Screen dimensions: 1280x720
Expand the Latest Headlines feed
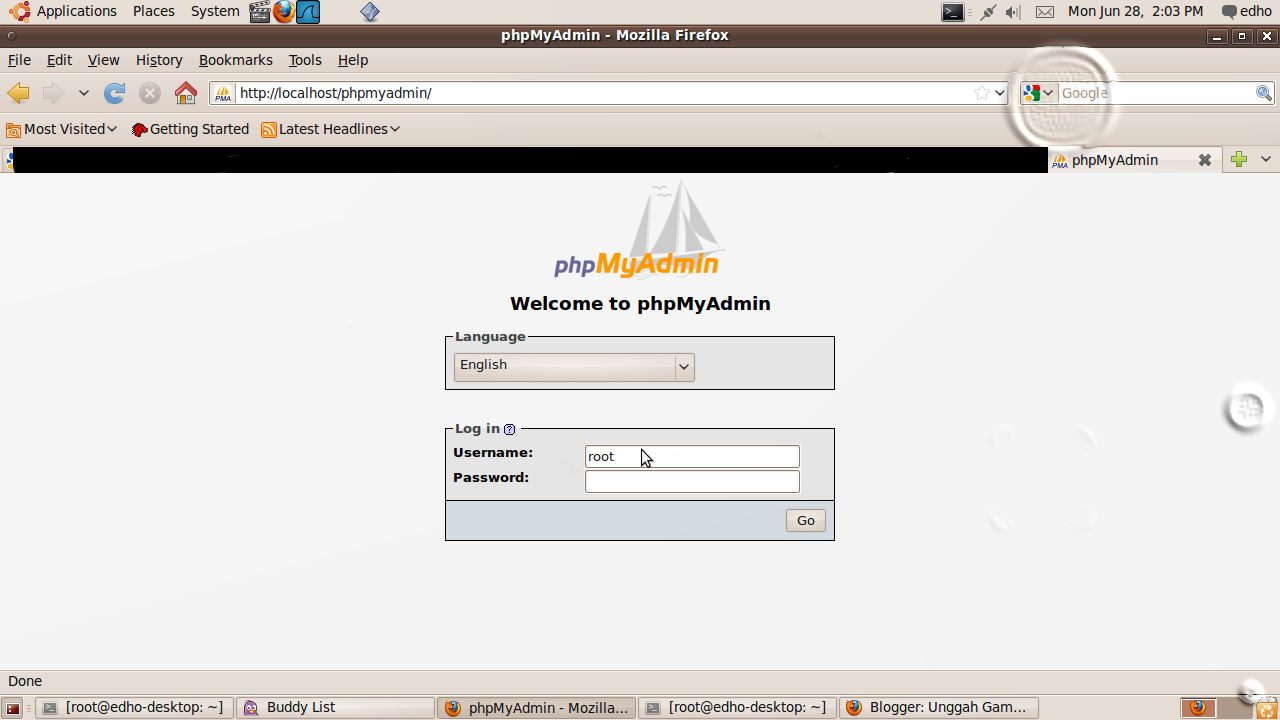(x=330, y=129)
